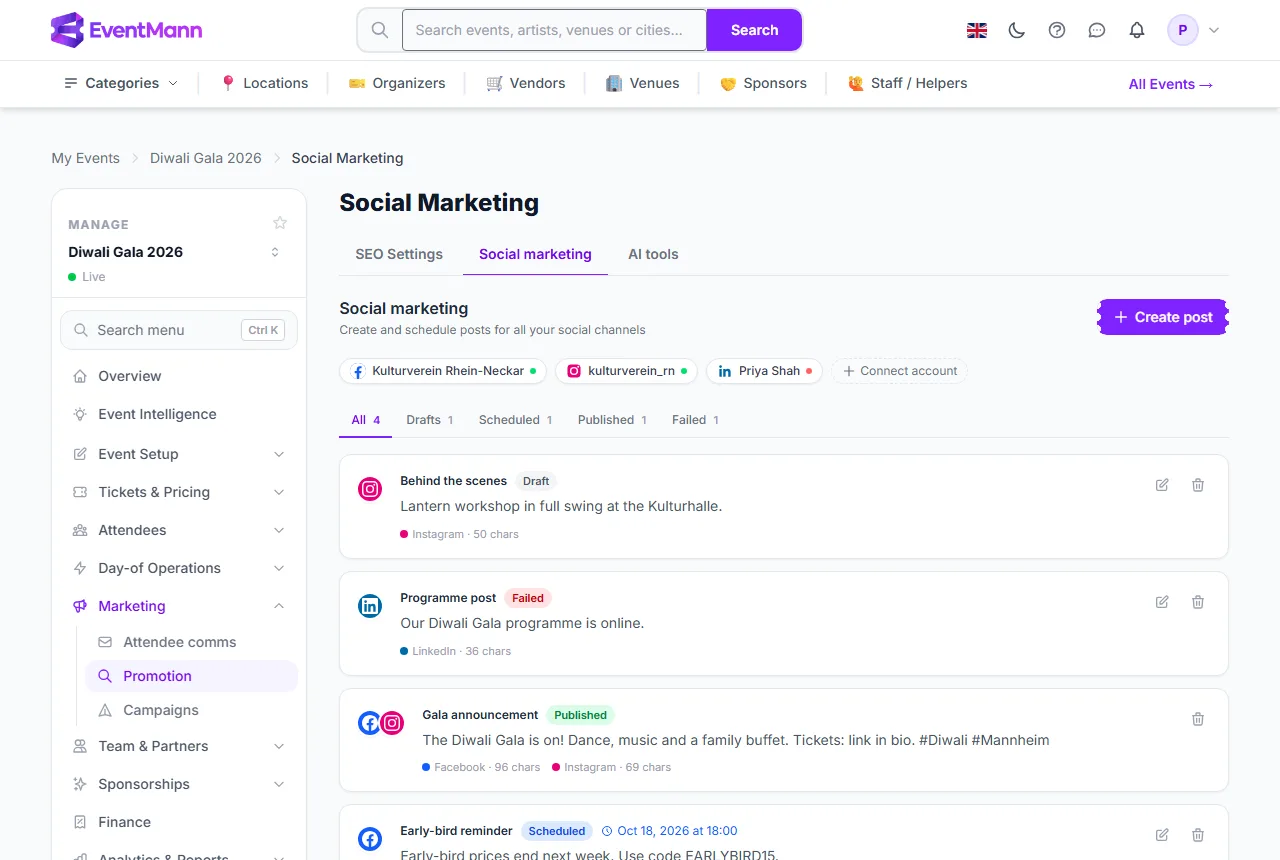
Task: Click the Search menu field in sidebar
Action: click(179, 330)
